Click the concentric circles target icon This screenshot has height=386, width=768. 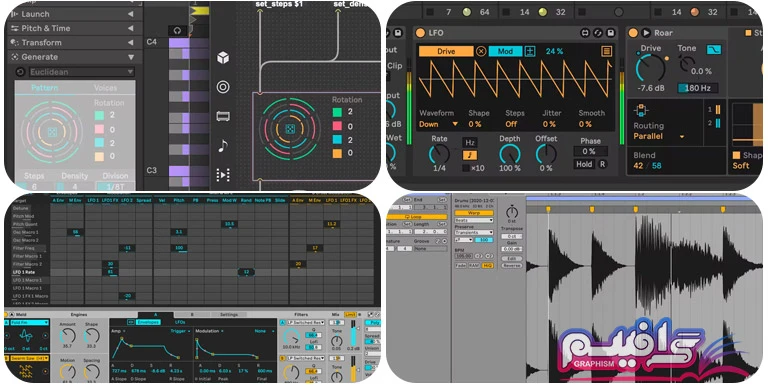[x=223, y=87]
